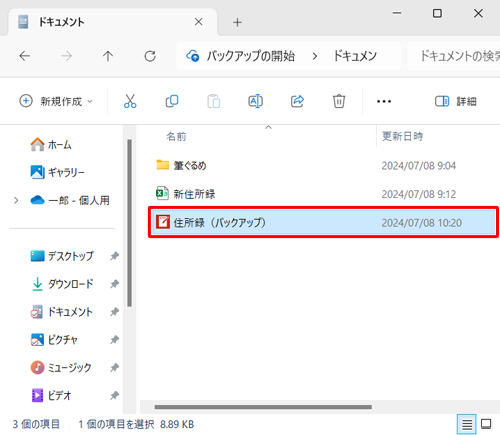Viewport: 500px width, 435px height.
Task: Click the Paste clipboard icon
Action: click(x=214, y=101)
